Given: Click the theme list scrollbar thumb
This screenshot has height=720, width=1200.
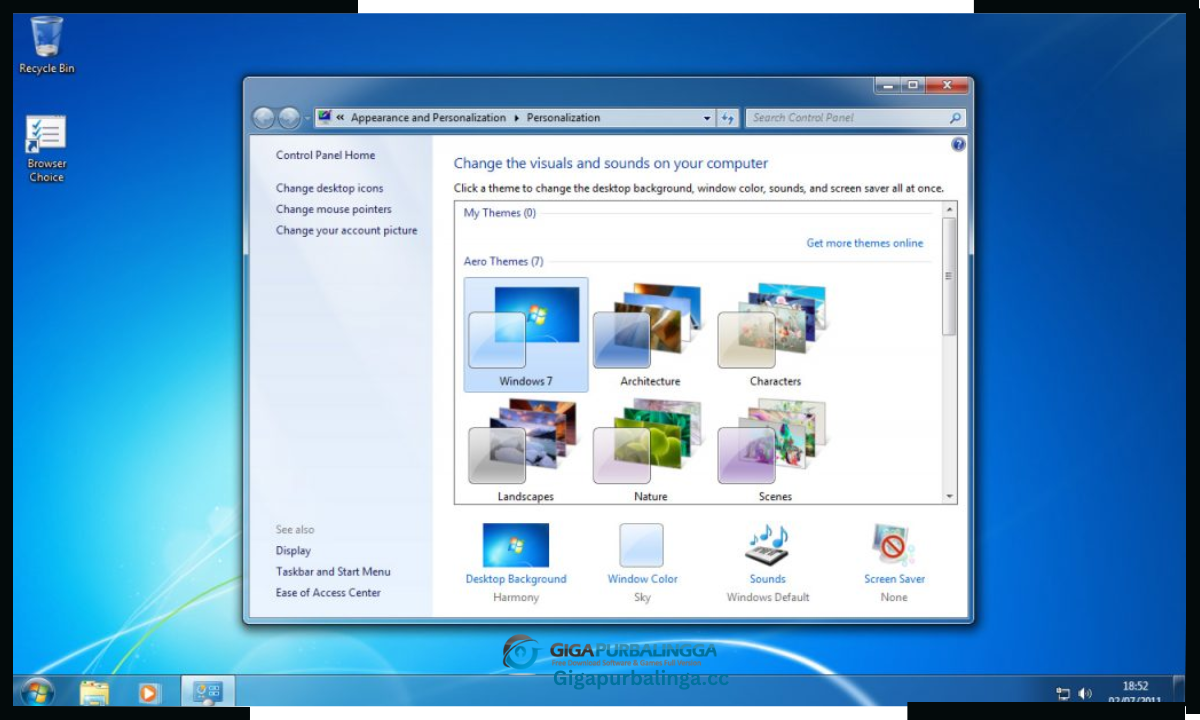Looking at the screenshot, I should coord(949,276).
